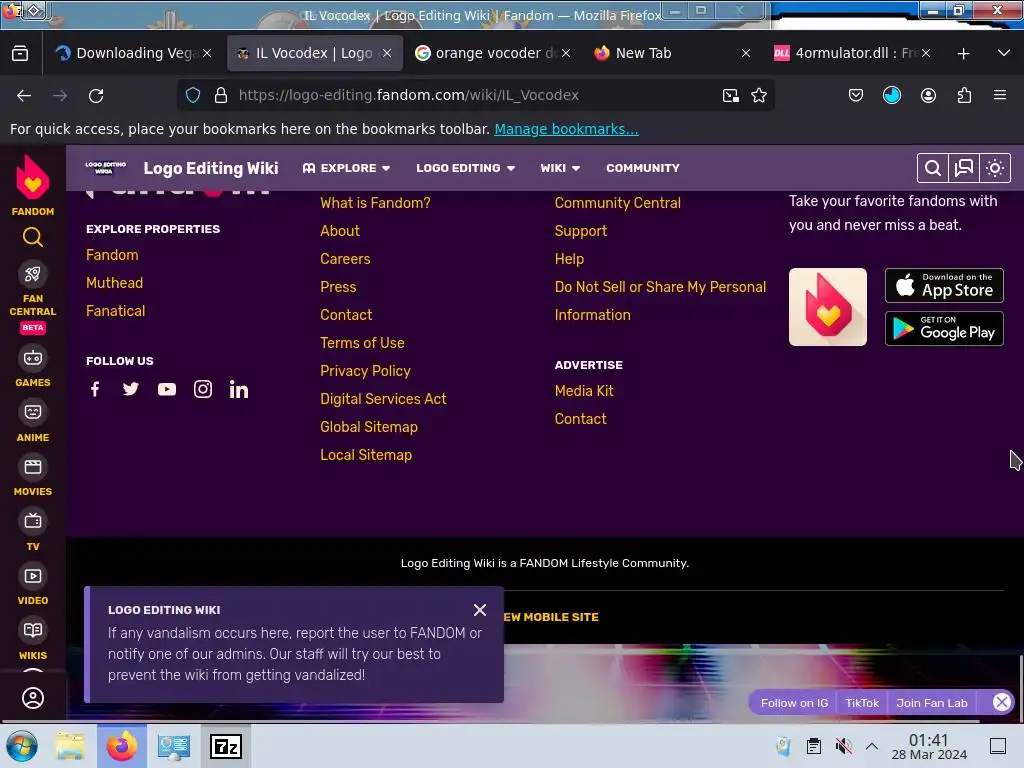
Task: Visit Fandom's Twitter page icon
Action: pos(131,389)
